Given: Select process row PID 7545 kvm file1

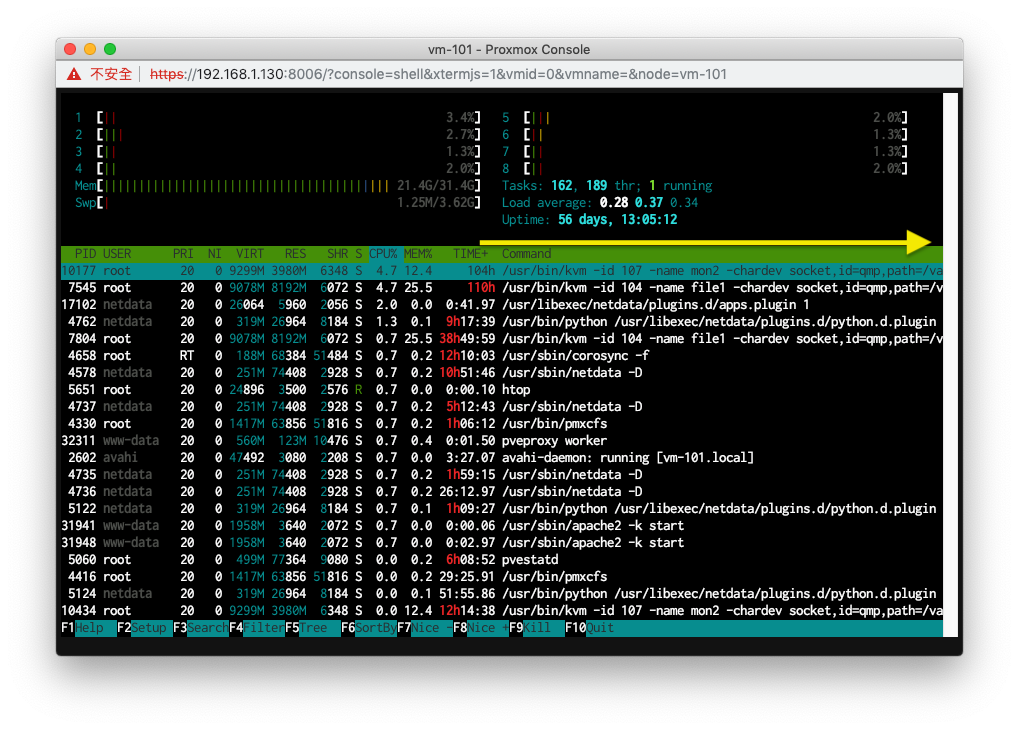Looking at the screenshot, I should point(502,288).
